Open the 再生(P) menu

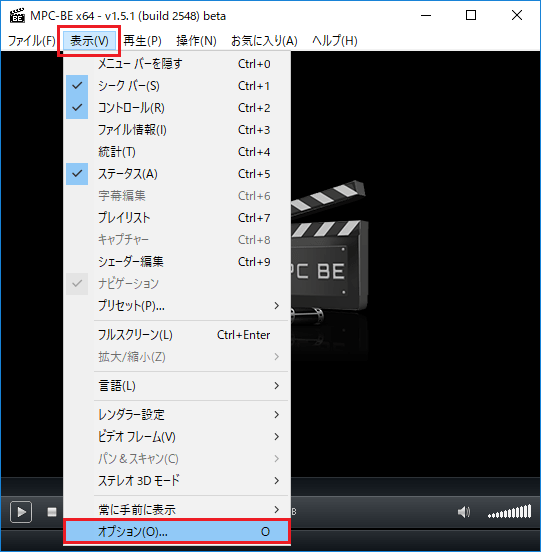pos(142,41)
